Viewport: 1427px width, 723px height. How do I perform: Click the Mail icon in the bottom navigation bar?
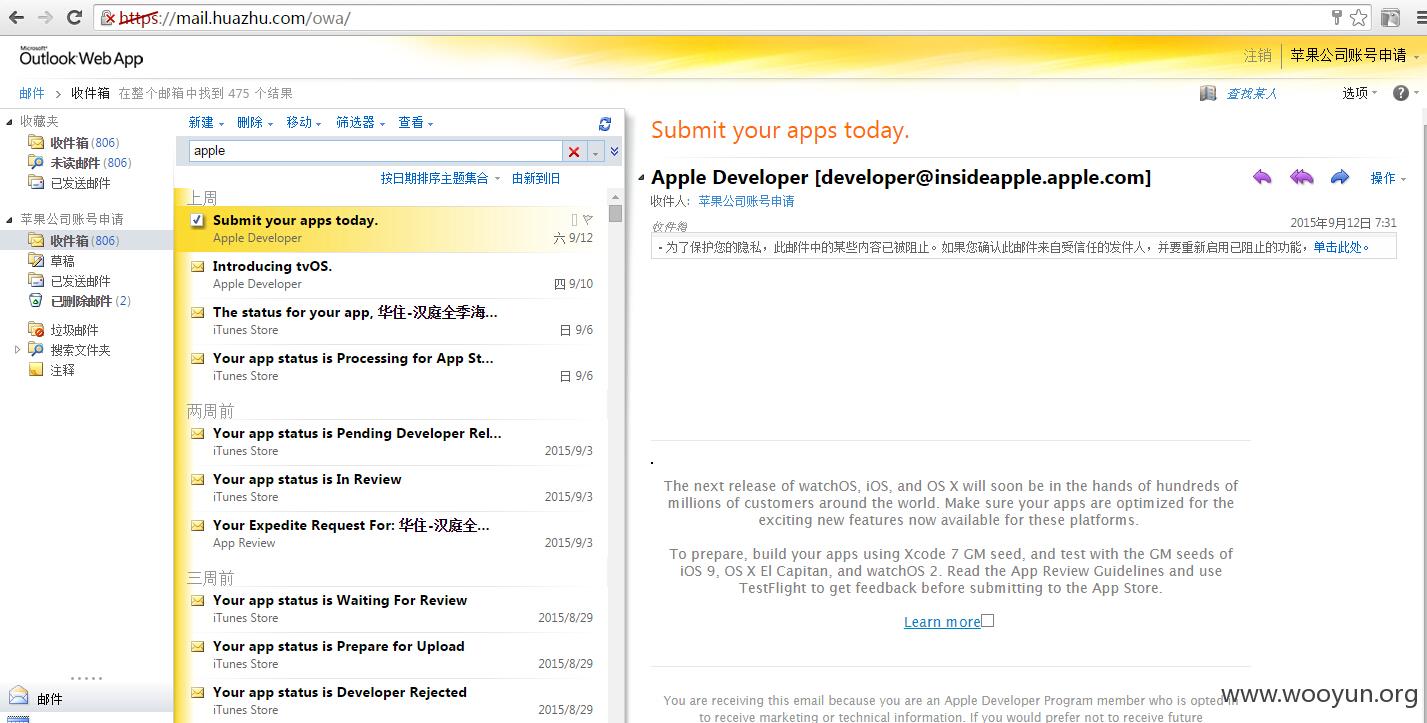(x=18, y=696)
